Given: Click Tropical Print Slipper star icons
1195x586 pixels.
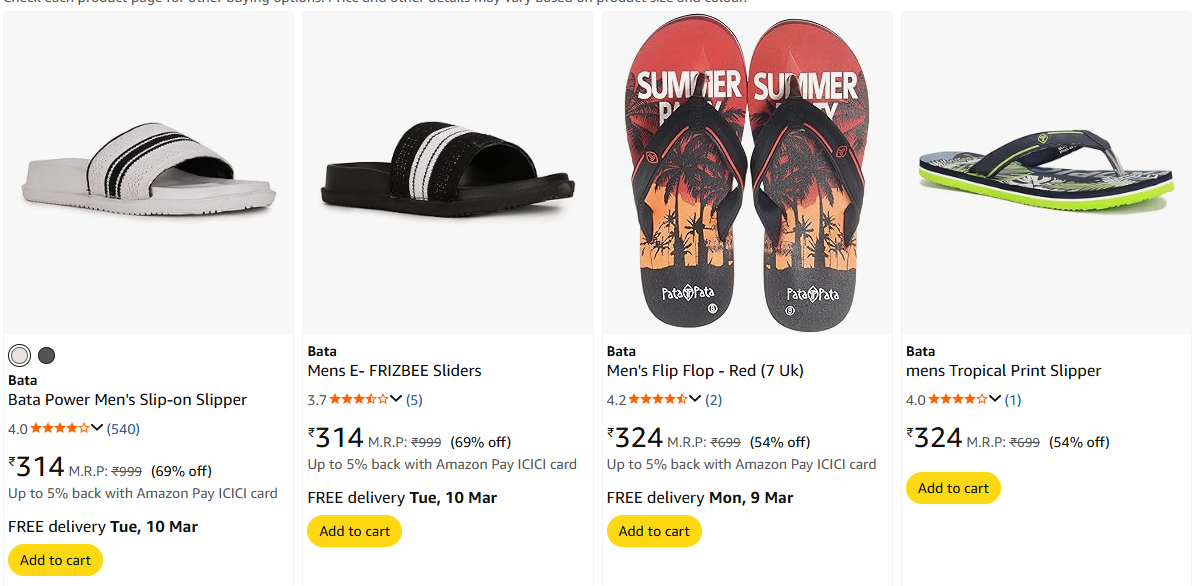Looking at the screenshot, I should pyautogui.click(x=957, y=400).
